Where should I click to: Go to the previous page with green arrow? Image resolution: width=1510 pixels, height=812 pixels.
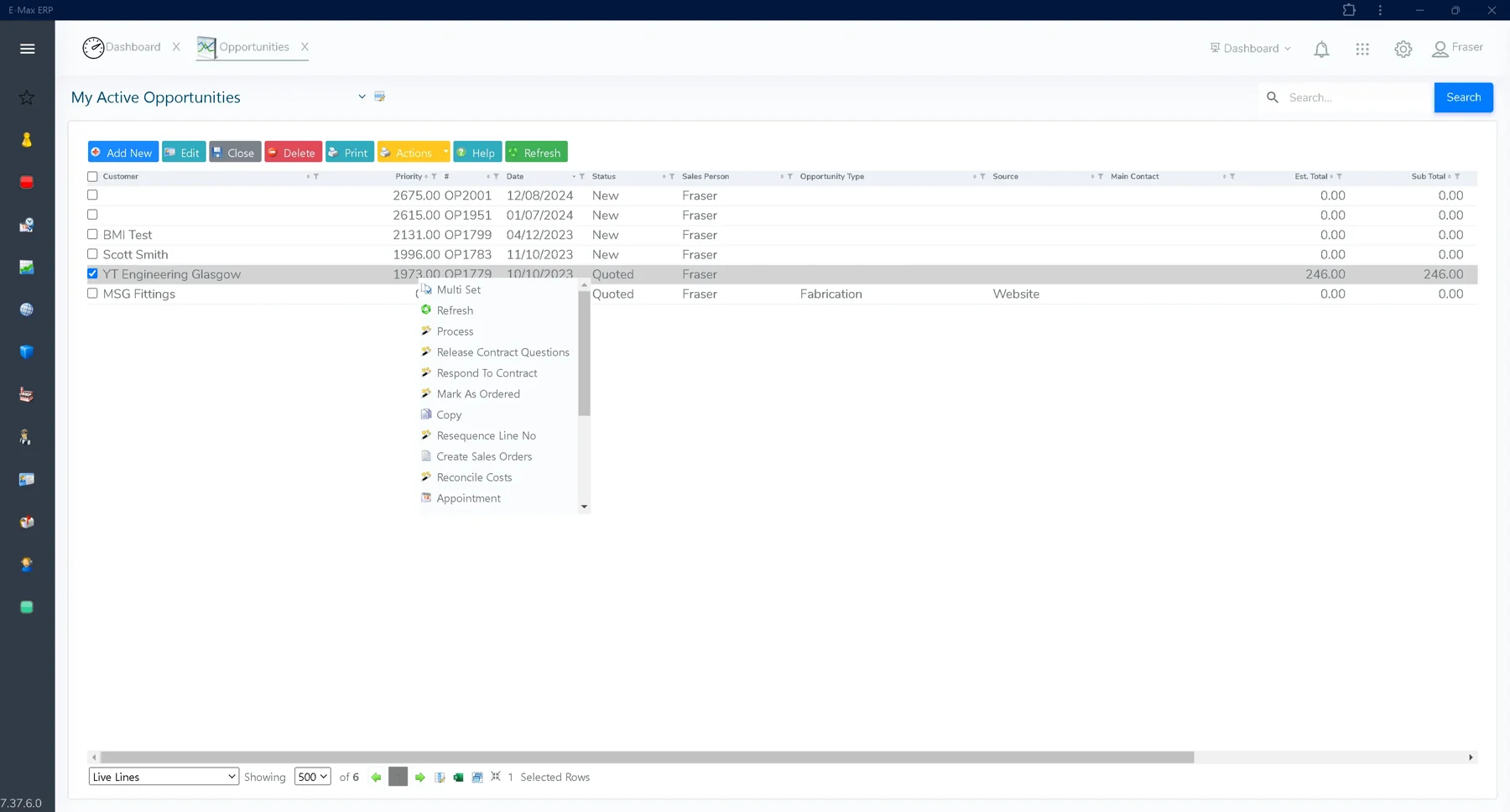pyautogui.click(x=376, y=778)
